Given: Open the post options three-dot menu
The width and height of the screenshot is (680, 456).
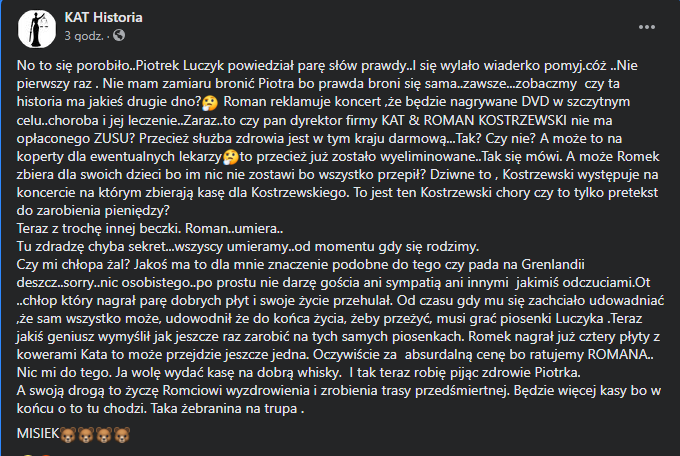Looking at the screenshot, I should (x=647, y=27).
